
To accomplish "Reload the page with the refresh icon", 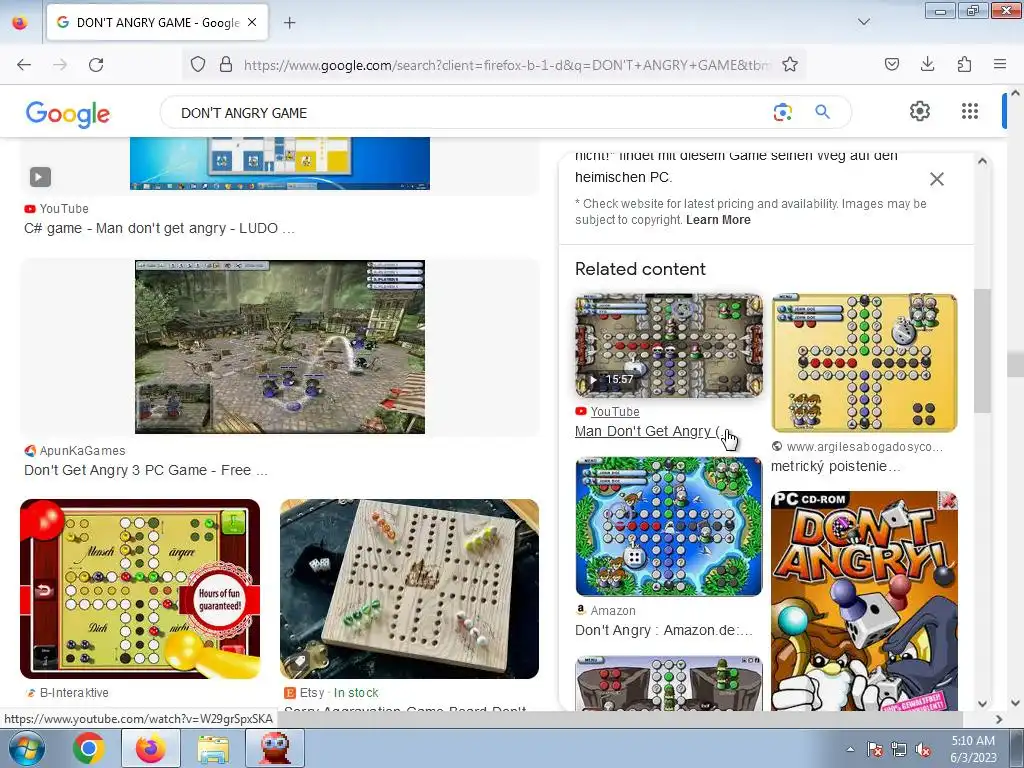I will click(96, 65).
